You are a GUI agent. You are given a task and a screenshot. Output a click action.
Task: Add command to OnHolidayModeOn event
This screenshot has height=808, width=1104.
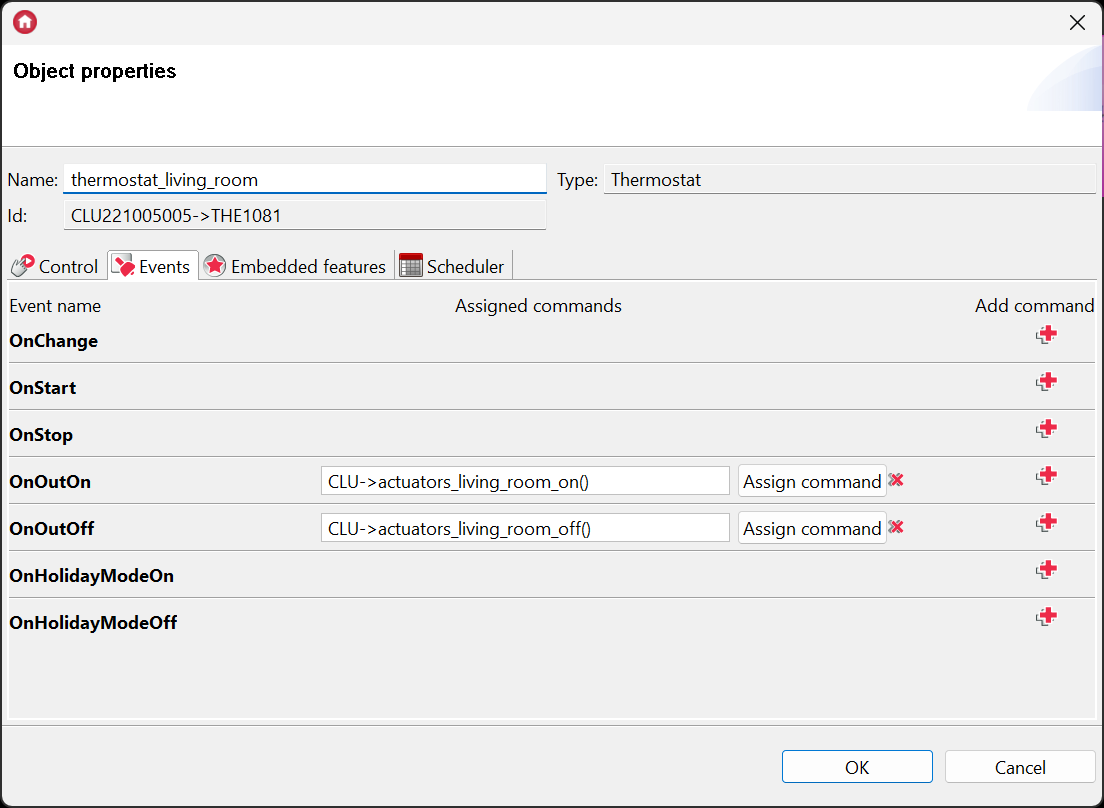(x=1046, y=570)
